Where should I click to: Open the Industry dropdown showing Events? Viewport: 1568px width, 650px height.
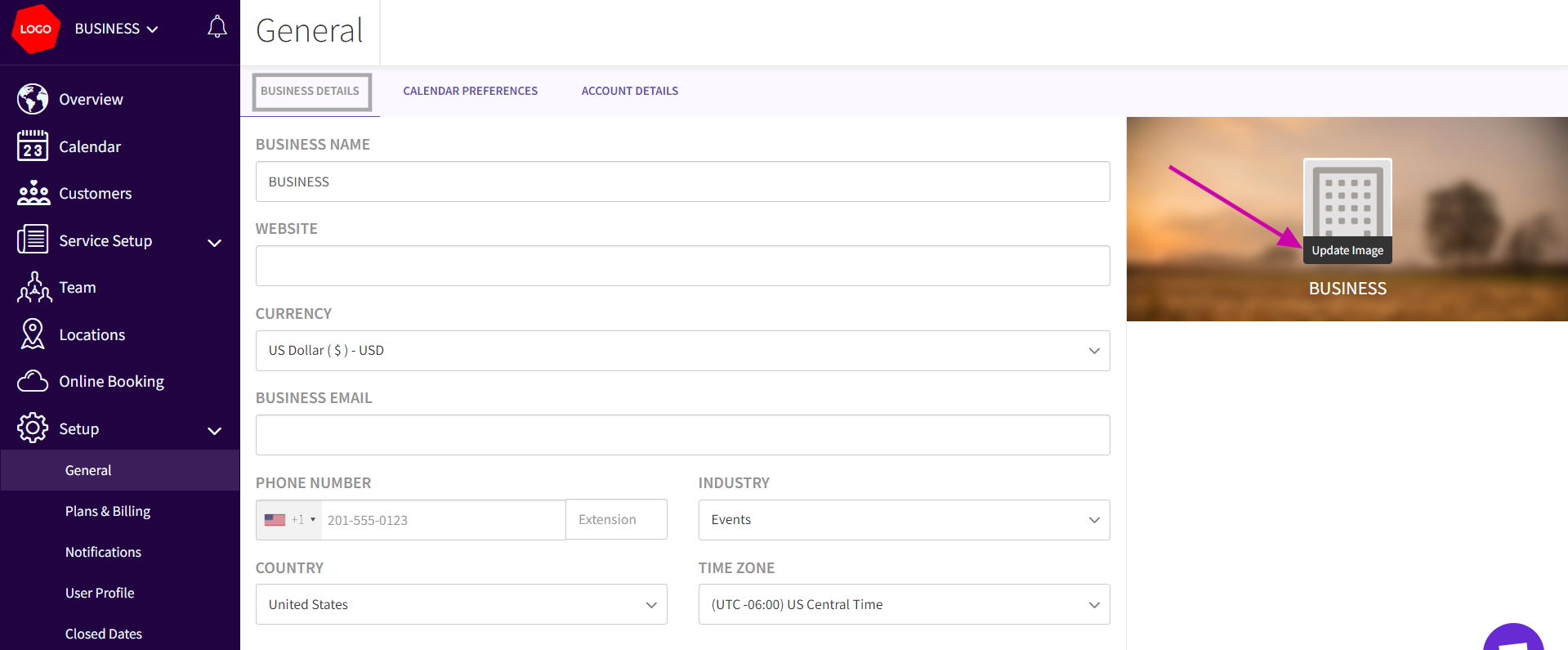[904, 520]
